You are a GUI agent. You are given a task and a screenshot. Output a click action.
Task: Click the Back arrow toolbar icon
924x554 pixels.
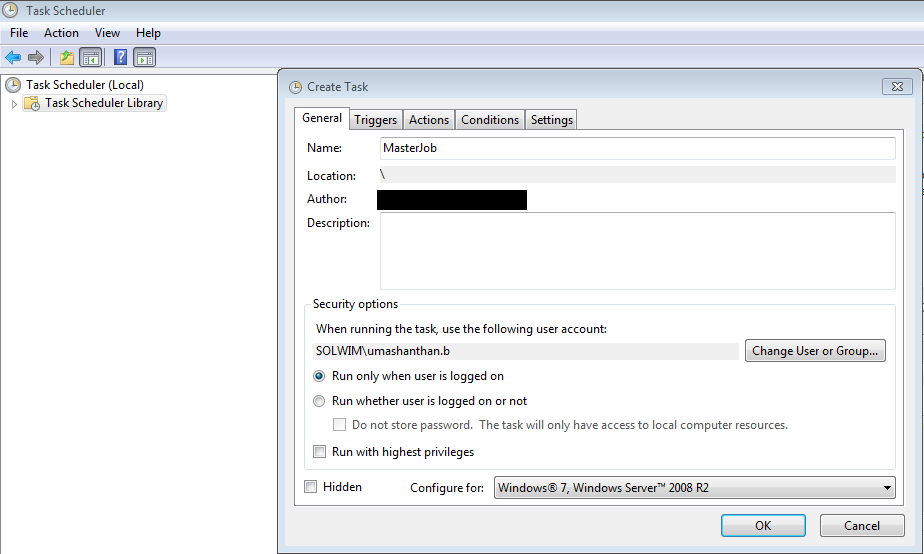point(13,57)
